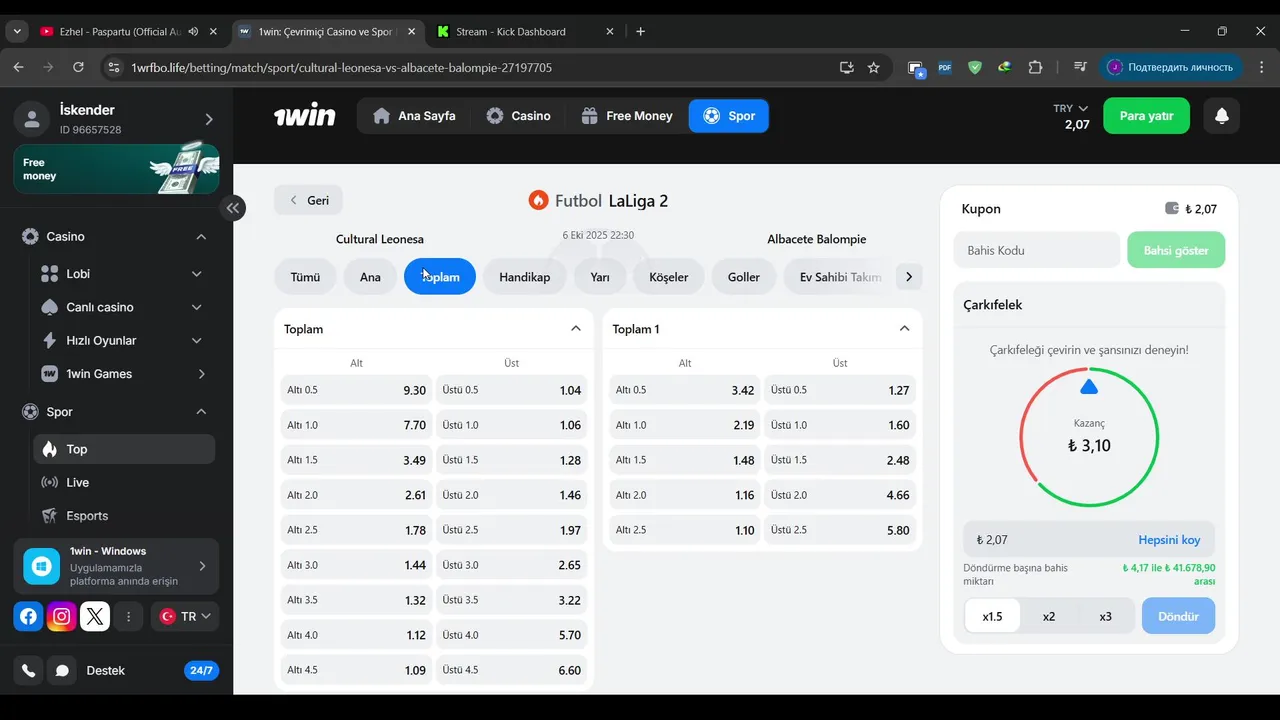Open the chat bubble support icon
The width and height of the screenshot is (1280, 720).
tap(62, 670)
